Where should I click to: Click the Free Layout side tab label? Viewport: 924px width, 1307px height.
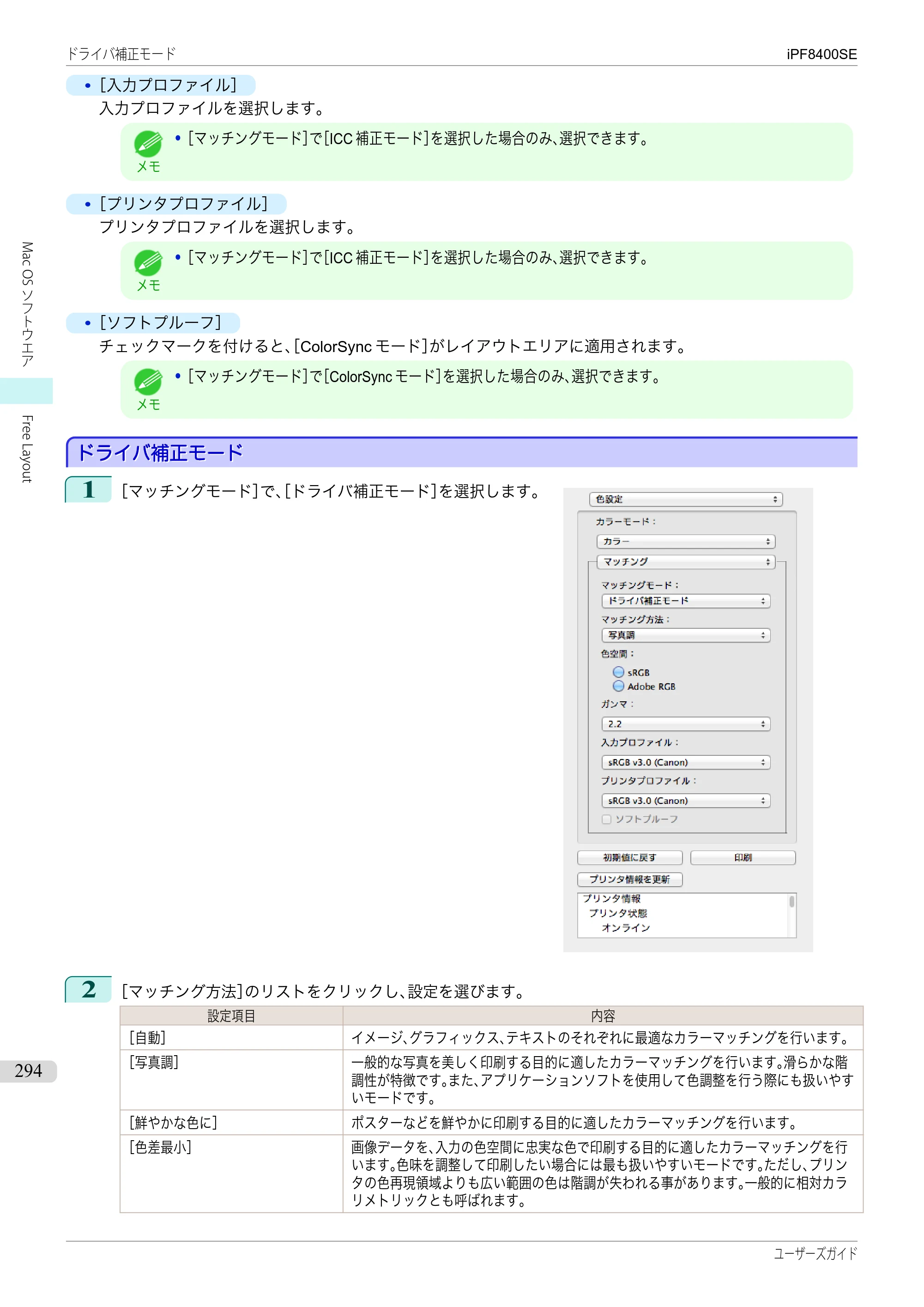point(27,449)
